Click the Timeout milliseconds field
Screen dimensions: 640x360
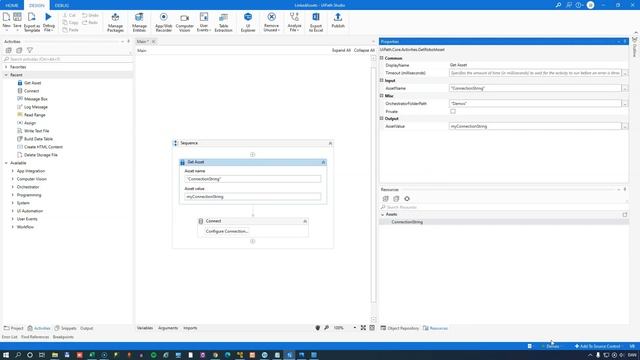pos(535,73)
